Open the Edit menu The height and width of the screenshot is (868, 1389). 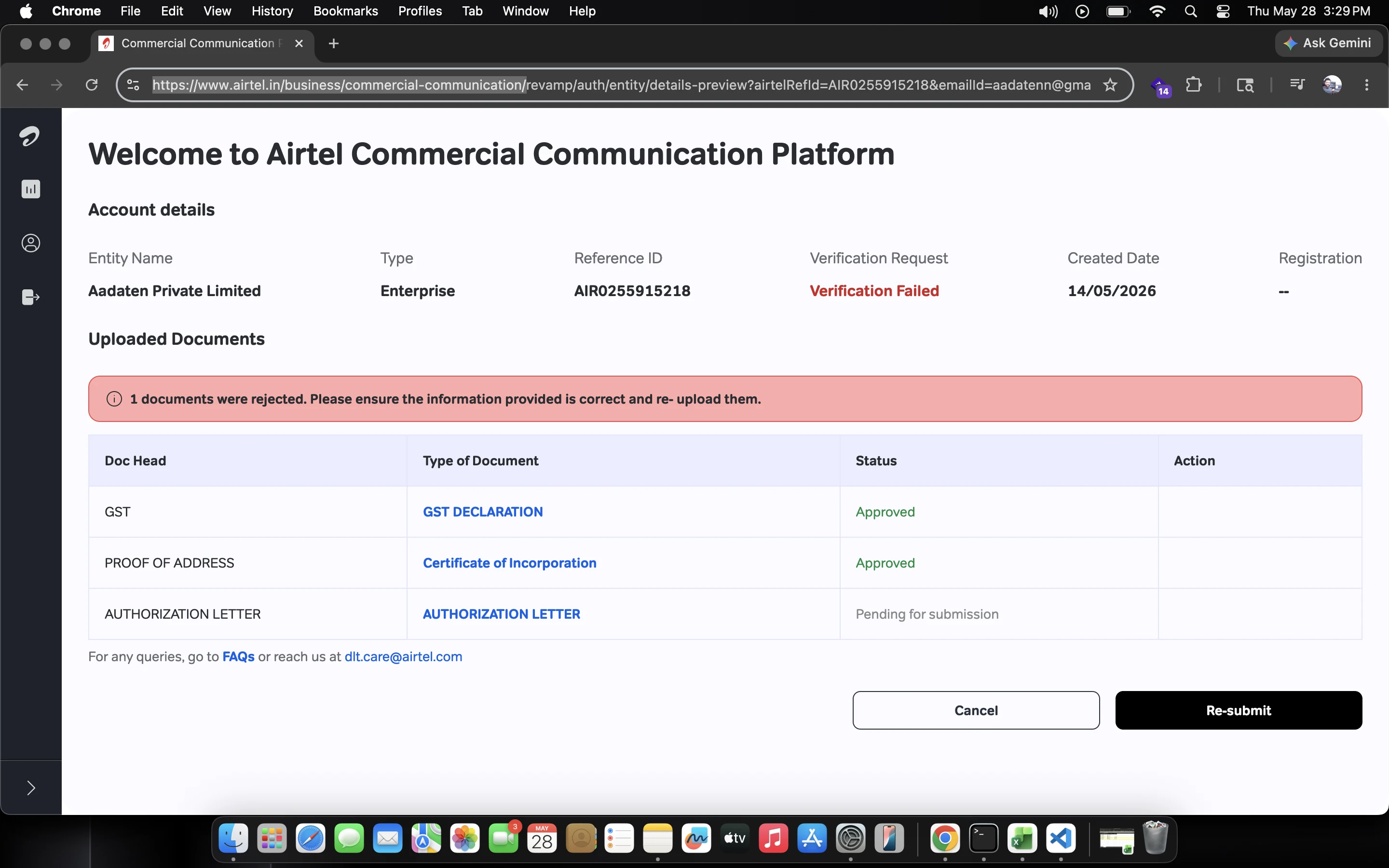coord(172,11)
